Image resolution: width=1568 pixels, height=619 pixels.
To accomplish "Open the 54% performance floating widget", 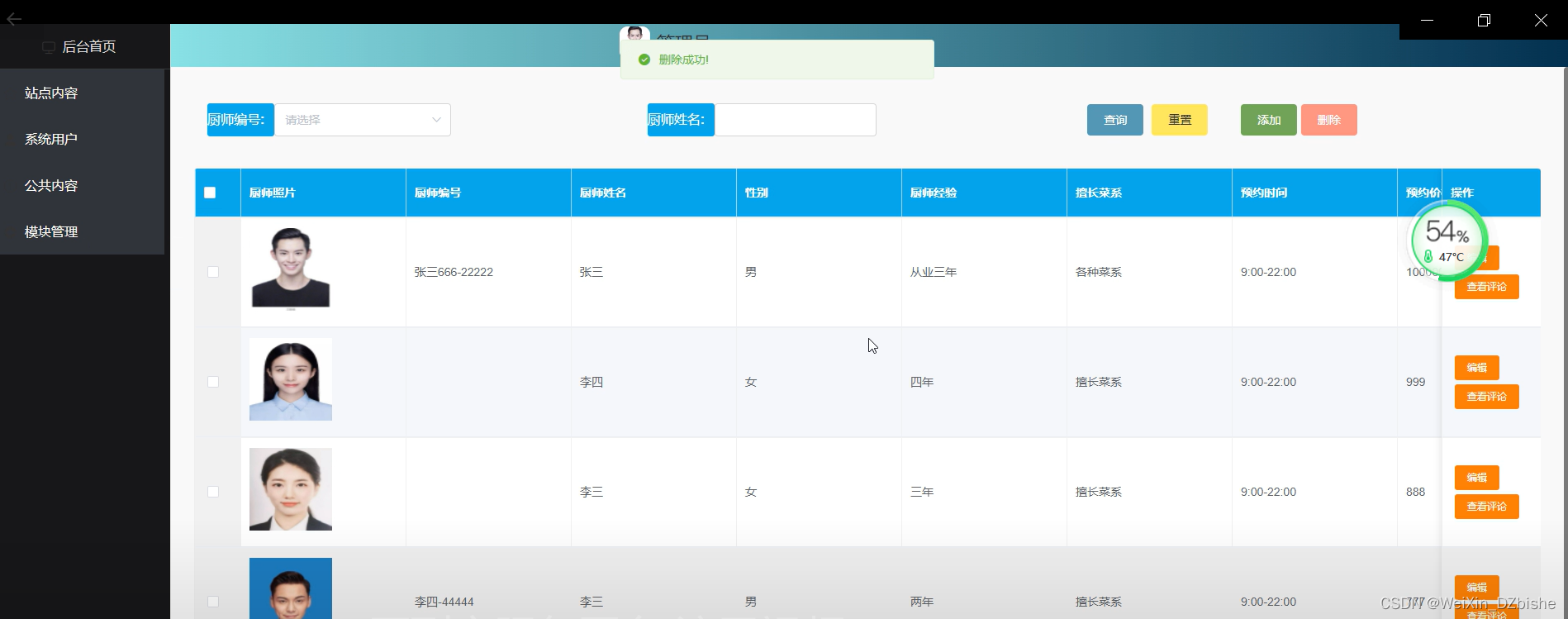I will pyautogui.click(x=1447, y=241).
